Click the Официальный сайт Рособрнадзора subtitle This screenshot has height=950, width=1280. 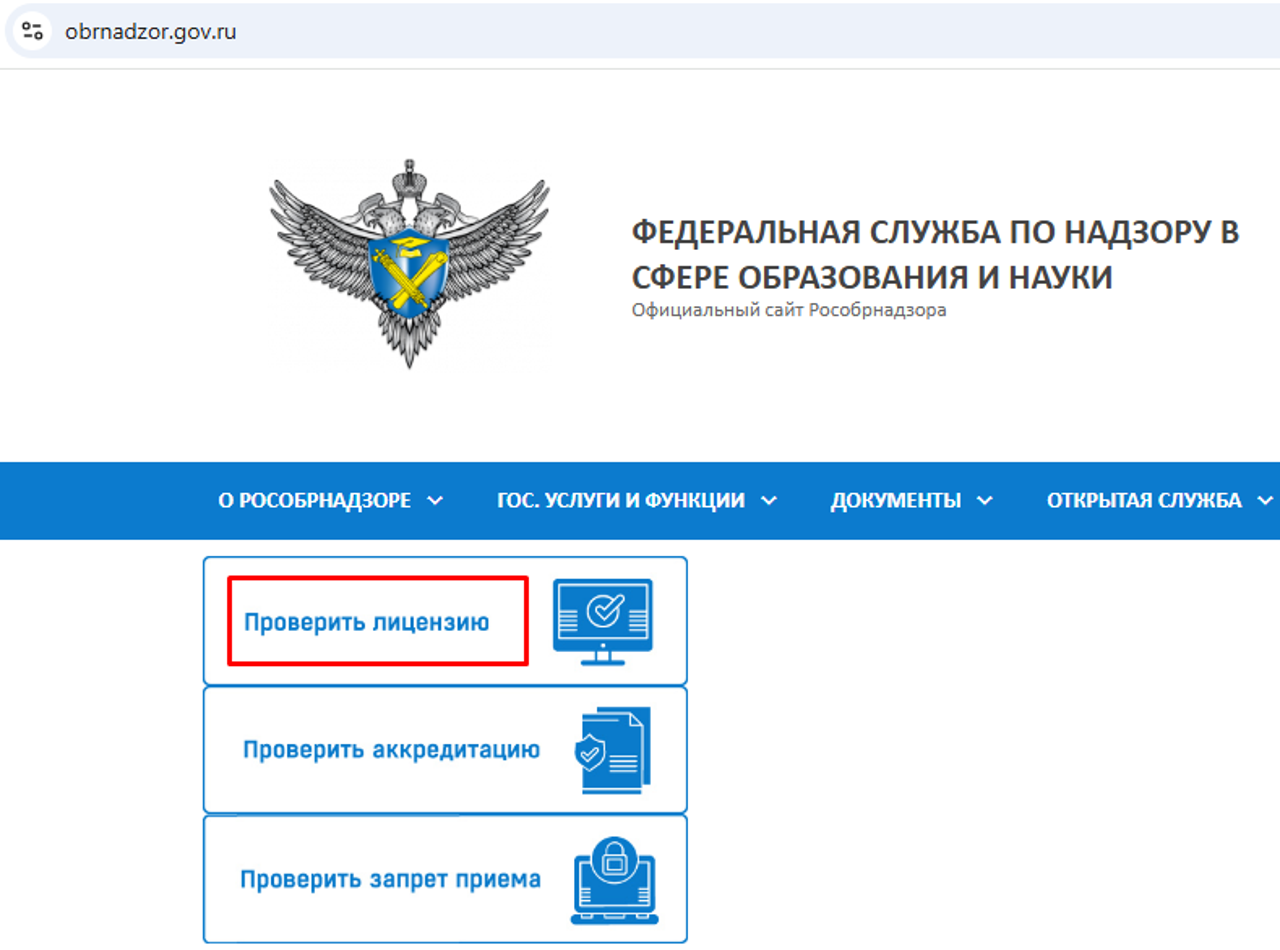(x=789, y=310)
